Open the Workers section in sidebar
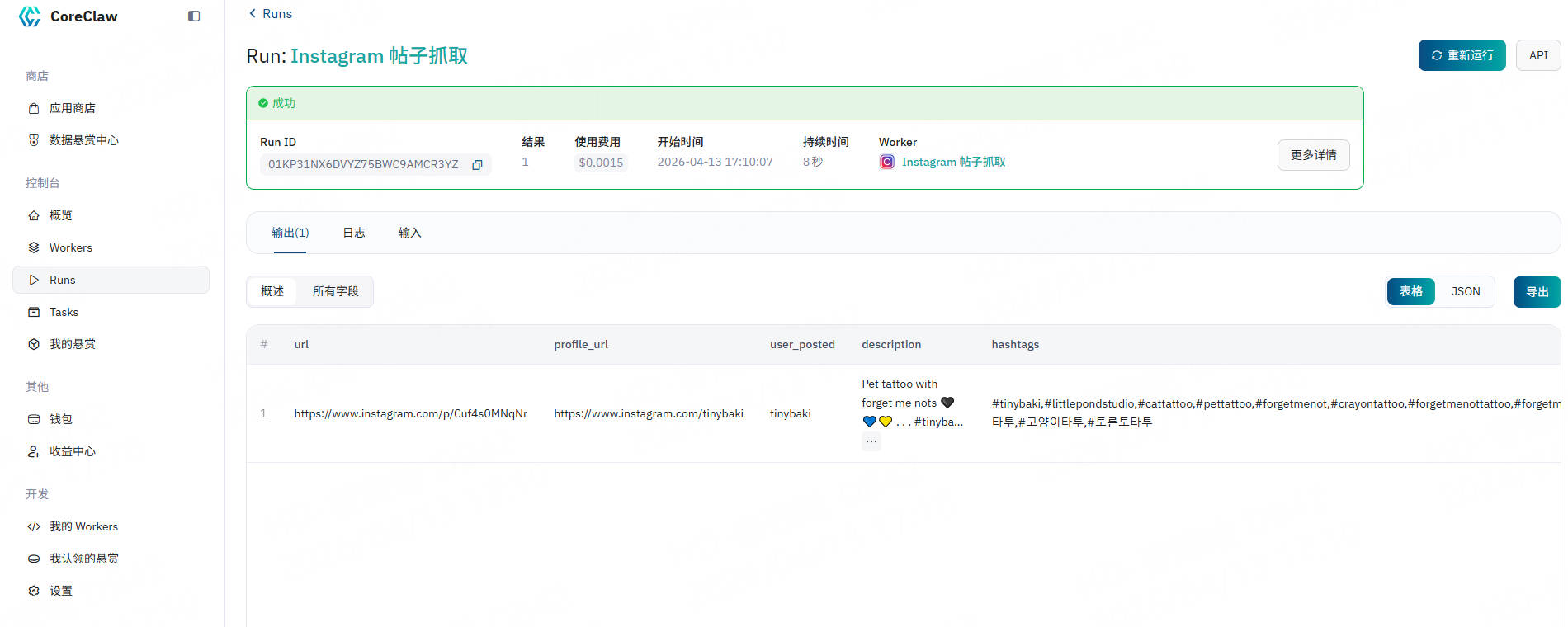This screenshot has height=627, width=1568. (x=71, y=247)
